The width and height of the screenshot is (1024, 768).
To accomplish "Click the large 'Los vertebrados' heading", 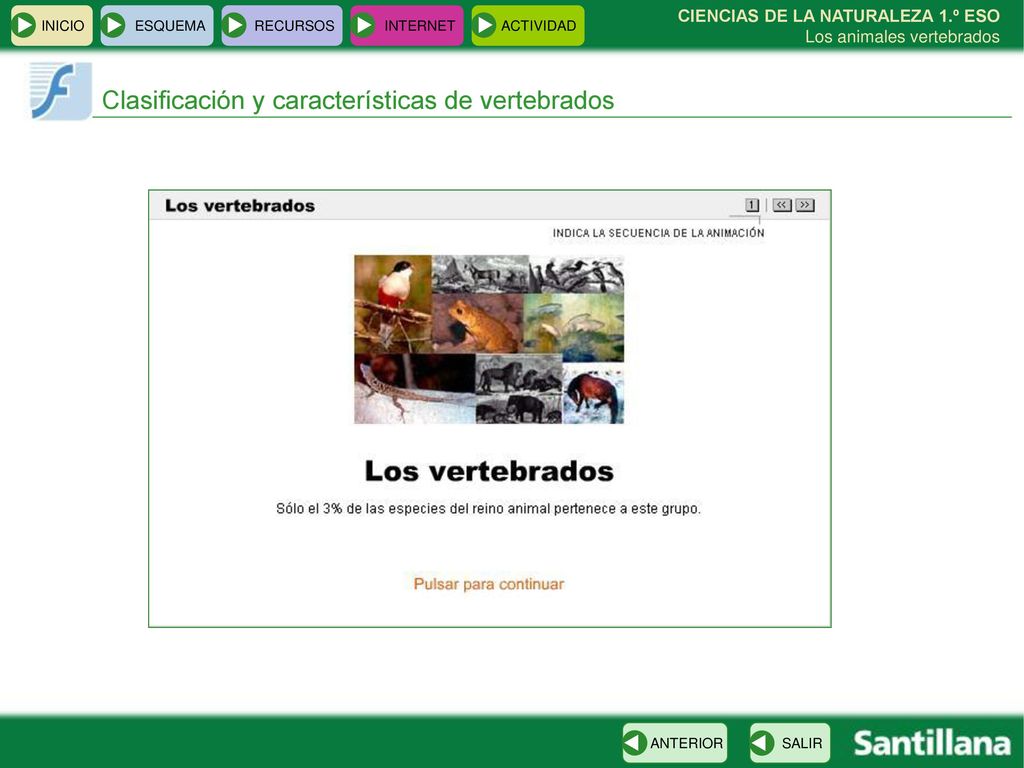I will click(489, 471).
